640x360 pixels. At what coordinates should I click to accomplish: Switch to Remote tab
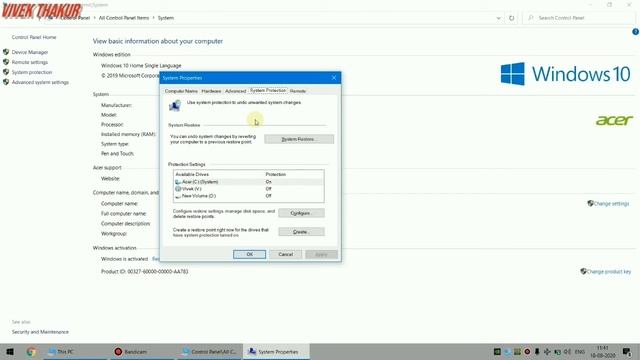coord(298,91)
